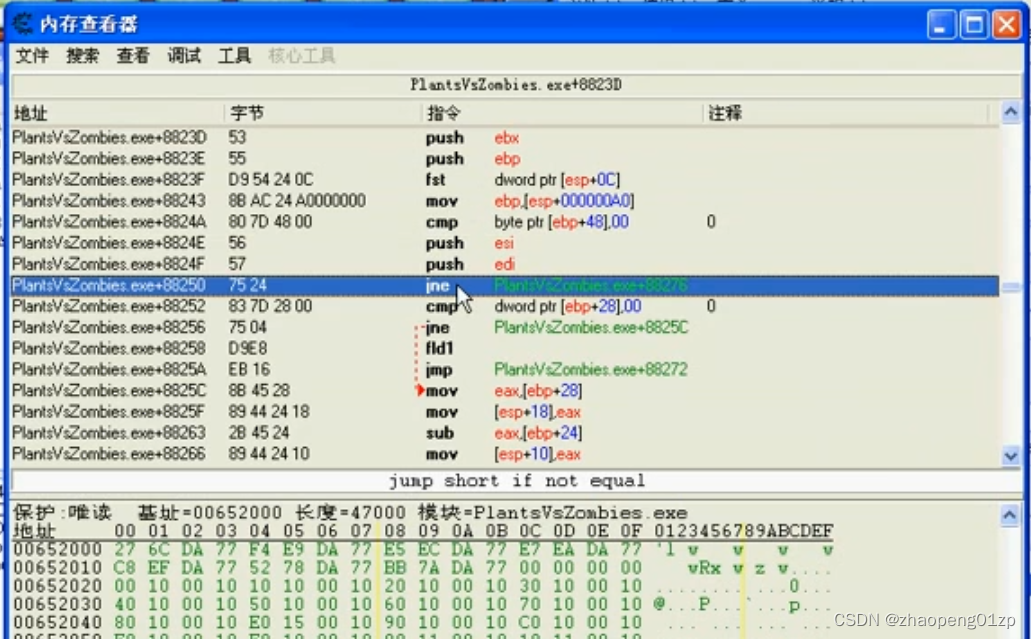Maximize the 内存查看器 window
This screenshot has height=639, width=1031.
pyautogui.click(x=974, y=25)
